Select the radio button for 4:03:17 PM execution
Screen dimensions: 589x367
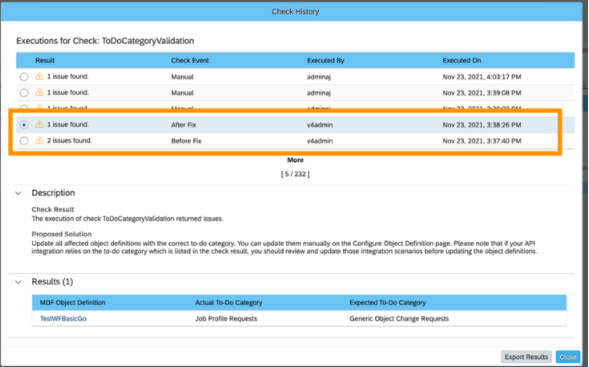click(x=24, y=77)
